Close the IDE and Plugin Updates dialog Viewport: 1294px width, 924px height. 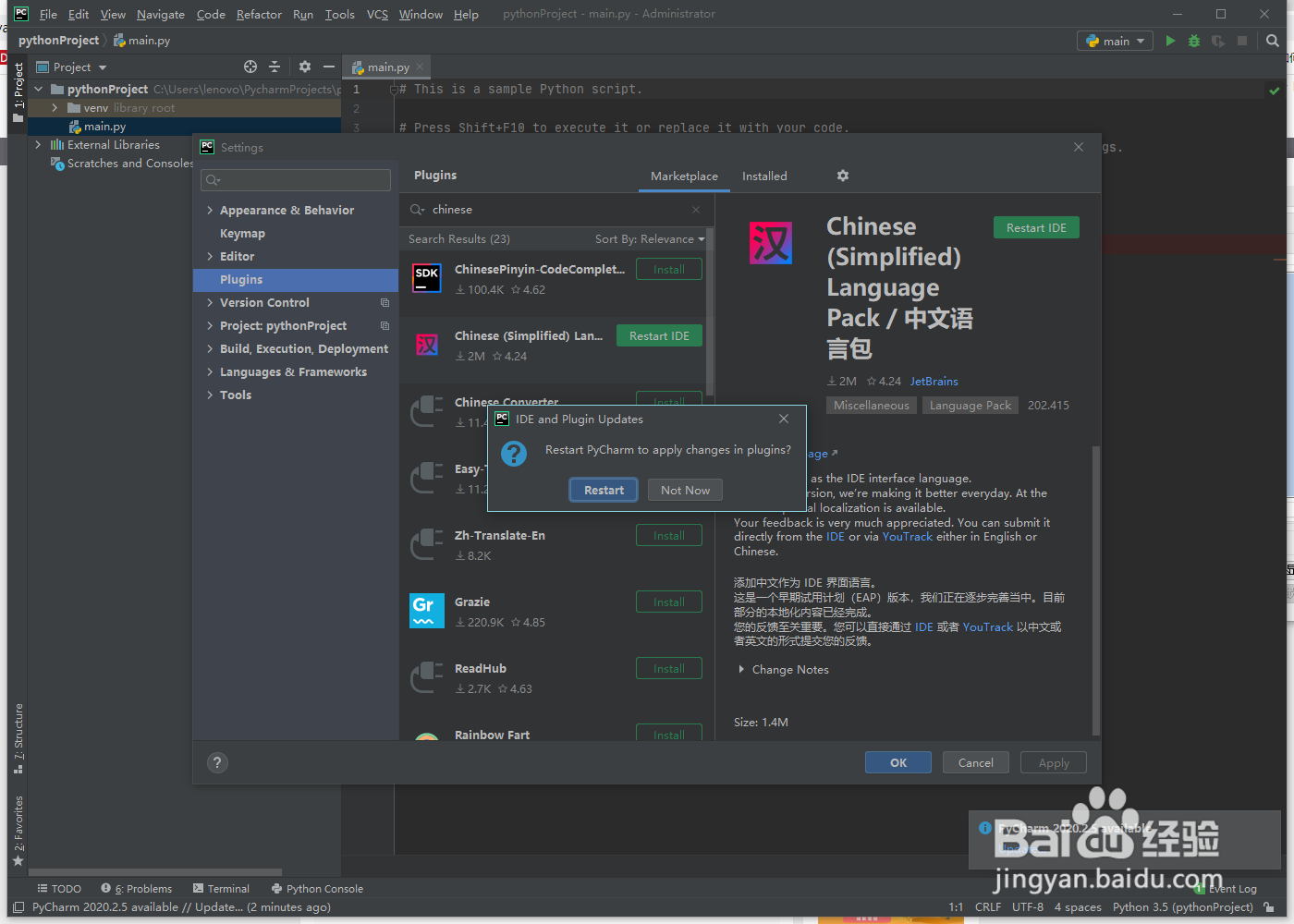pos(784,419)
